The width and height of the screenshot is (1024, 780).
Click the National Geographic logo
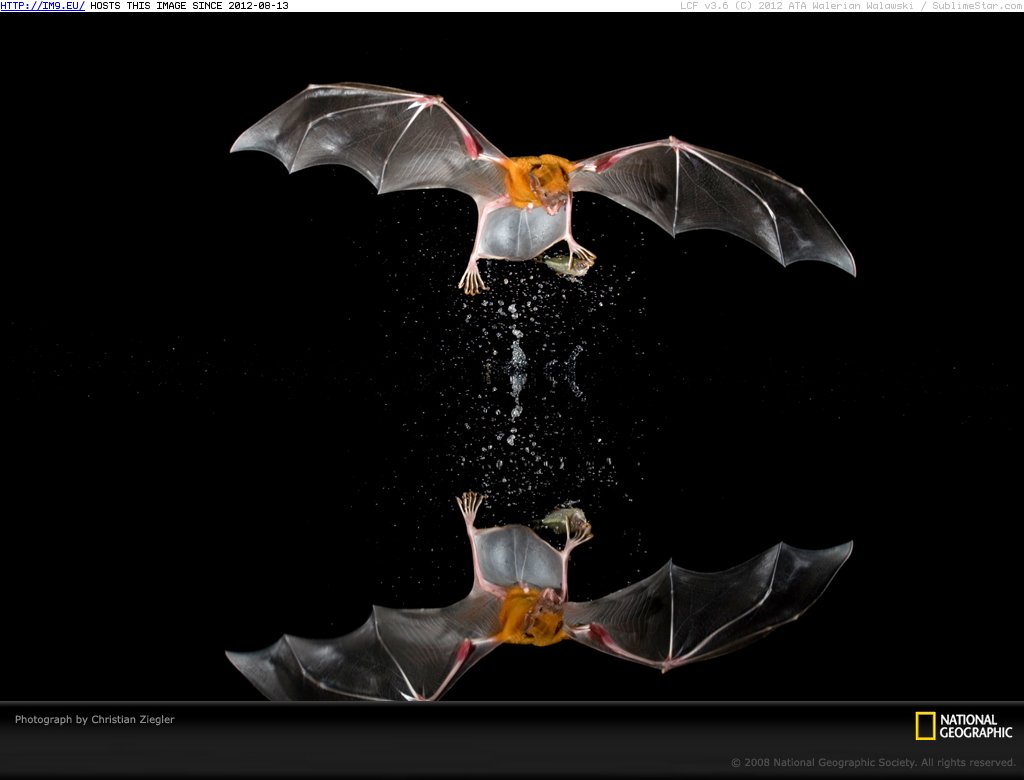pos(964,726)
